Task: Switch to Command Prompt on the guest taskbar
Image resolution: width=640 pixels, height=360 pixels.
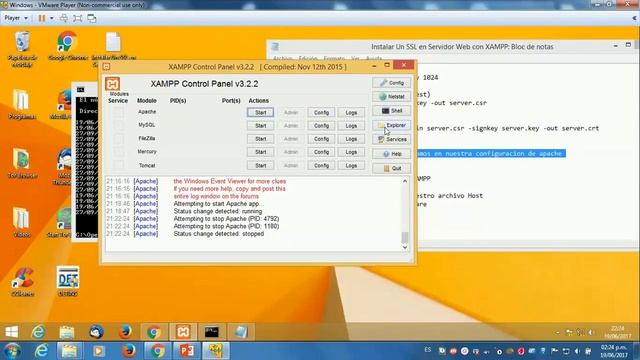Action: [212, 332]
